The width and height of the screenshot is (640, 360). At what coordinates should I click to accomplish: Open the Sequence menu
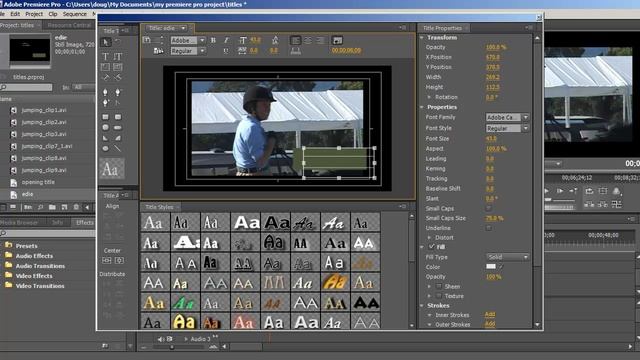tap(75, 14)
